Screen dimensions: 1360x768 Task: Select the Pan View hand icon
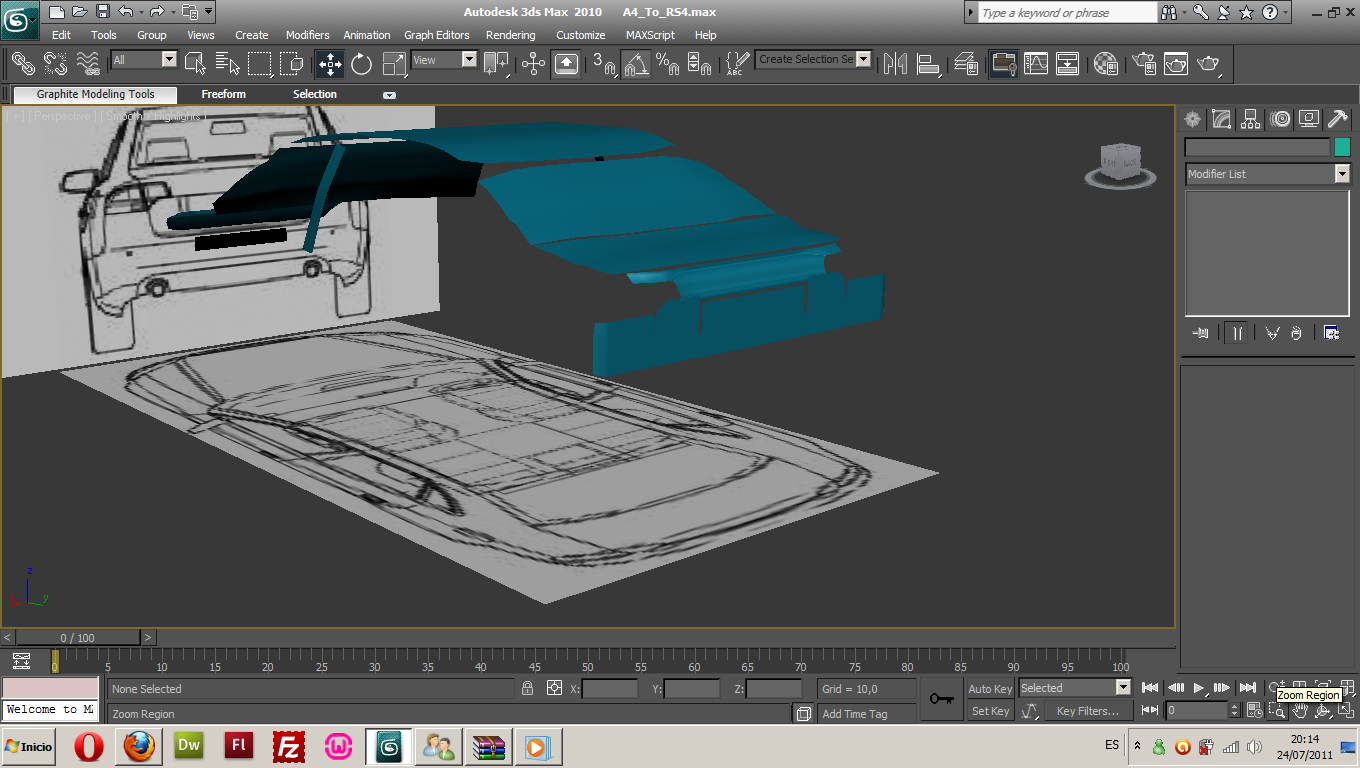pos(1299,711)
